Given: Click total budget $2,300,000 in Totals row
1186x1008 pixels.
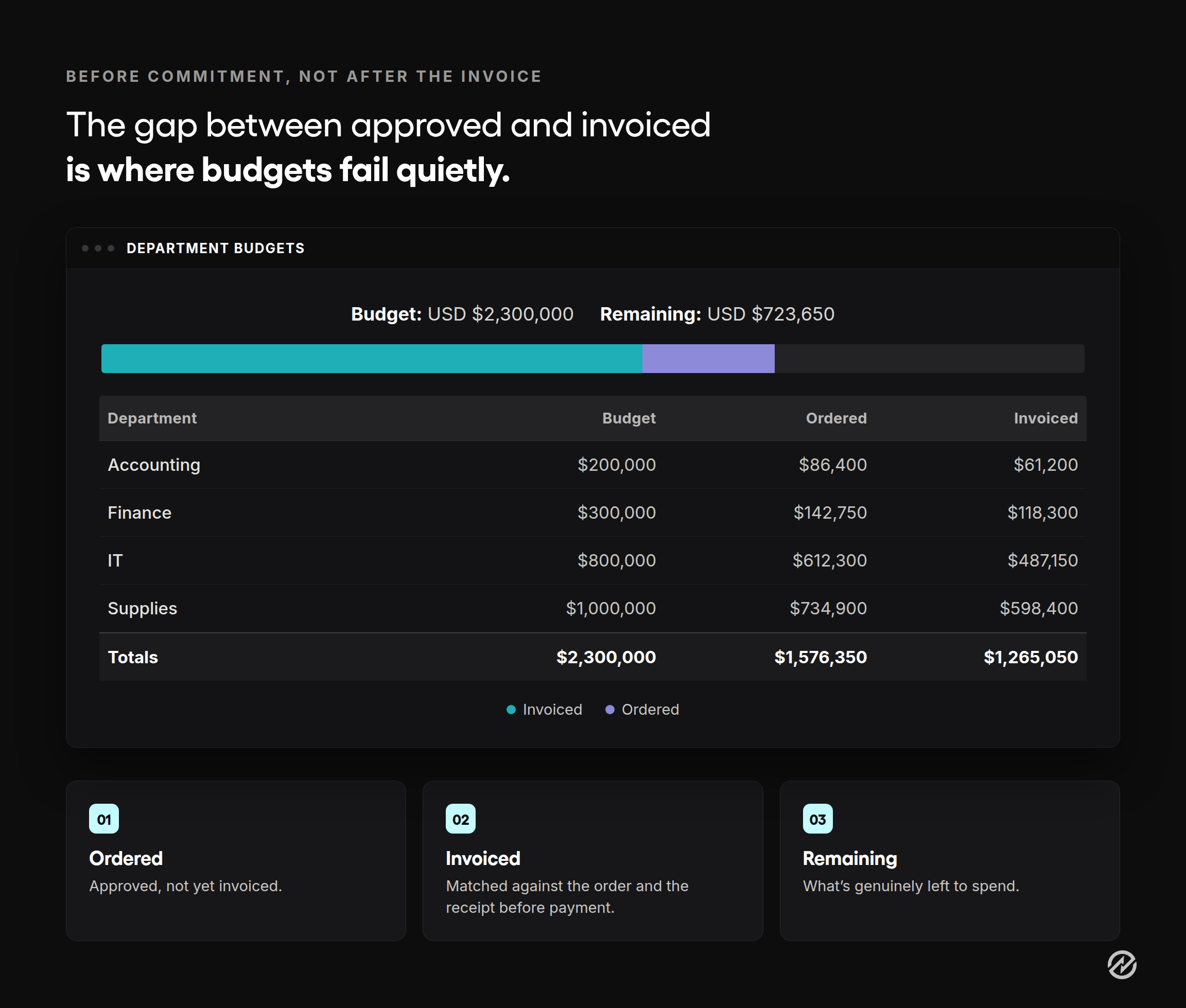Looking at the screenshot, I should coord(606,657).
